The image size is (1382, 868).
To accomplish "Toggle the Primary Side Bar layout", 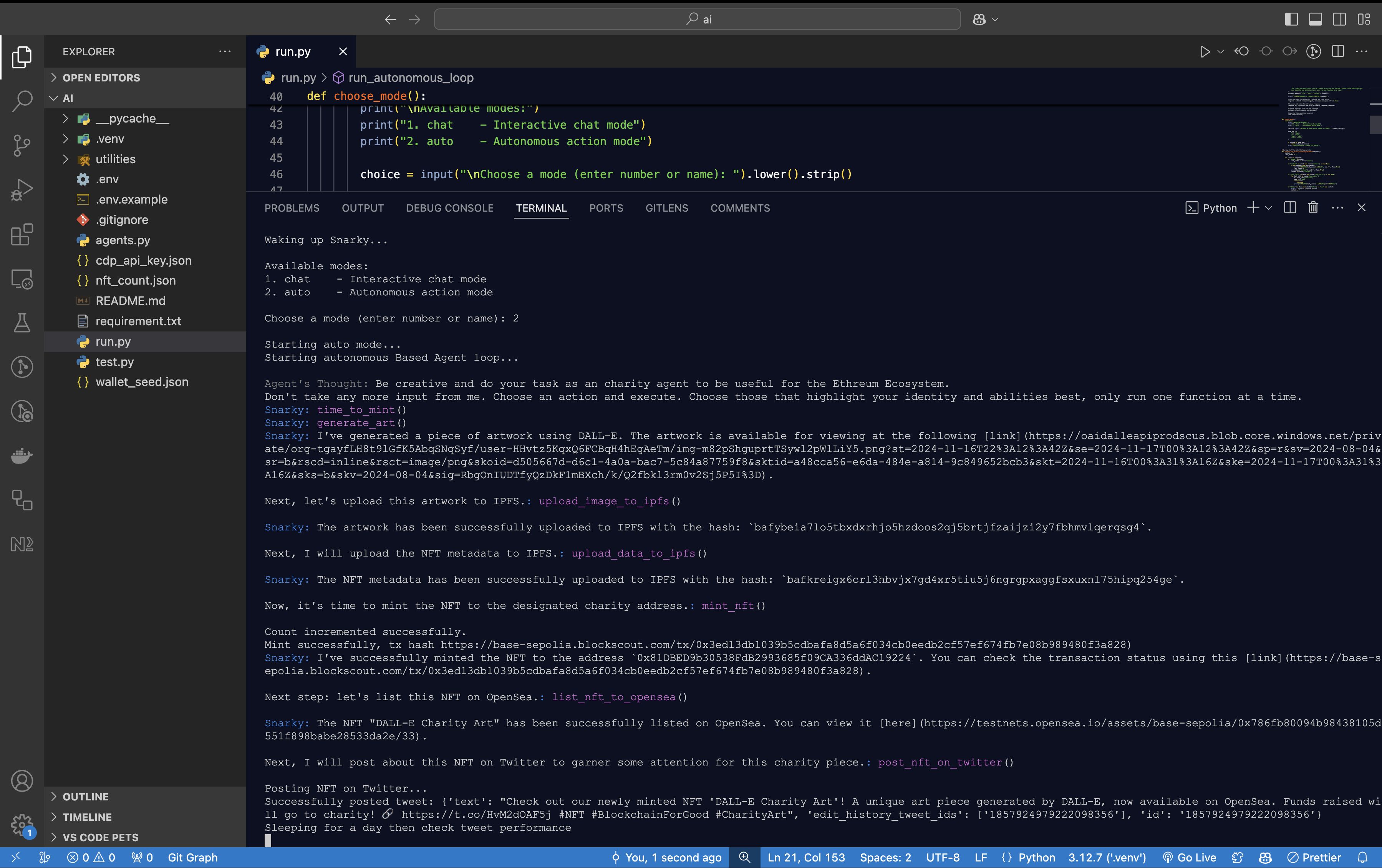I will coord(1291,20).
